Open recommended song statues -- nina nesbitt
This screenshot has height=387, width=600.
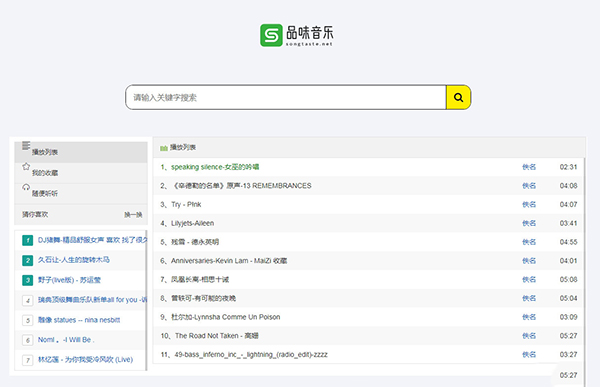point(79,320)
